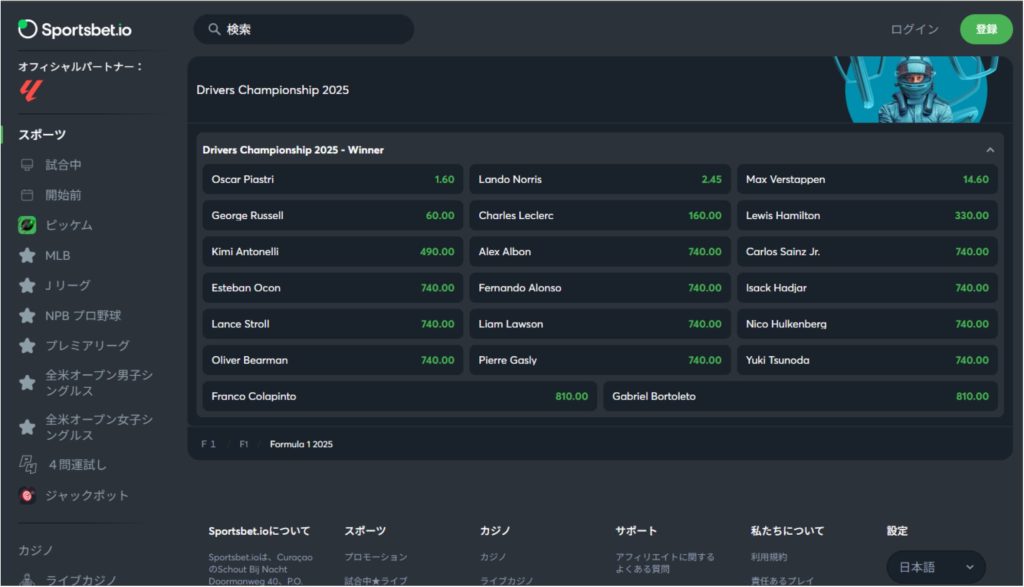Click the green ピッケム icon
This screenshot has width=1024, height=587.
[x=27, y=225]
